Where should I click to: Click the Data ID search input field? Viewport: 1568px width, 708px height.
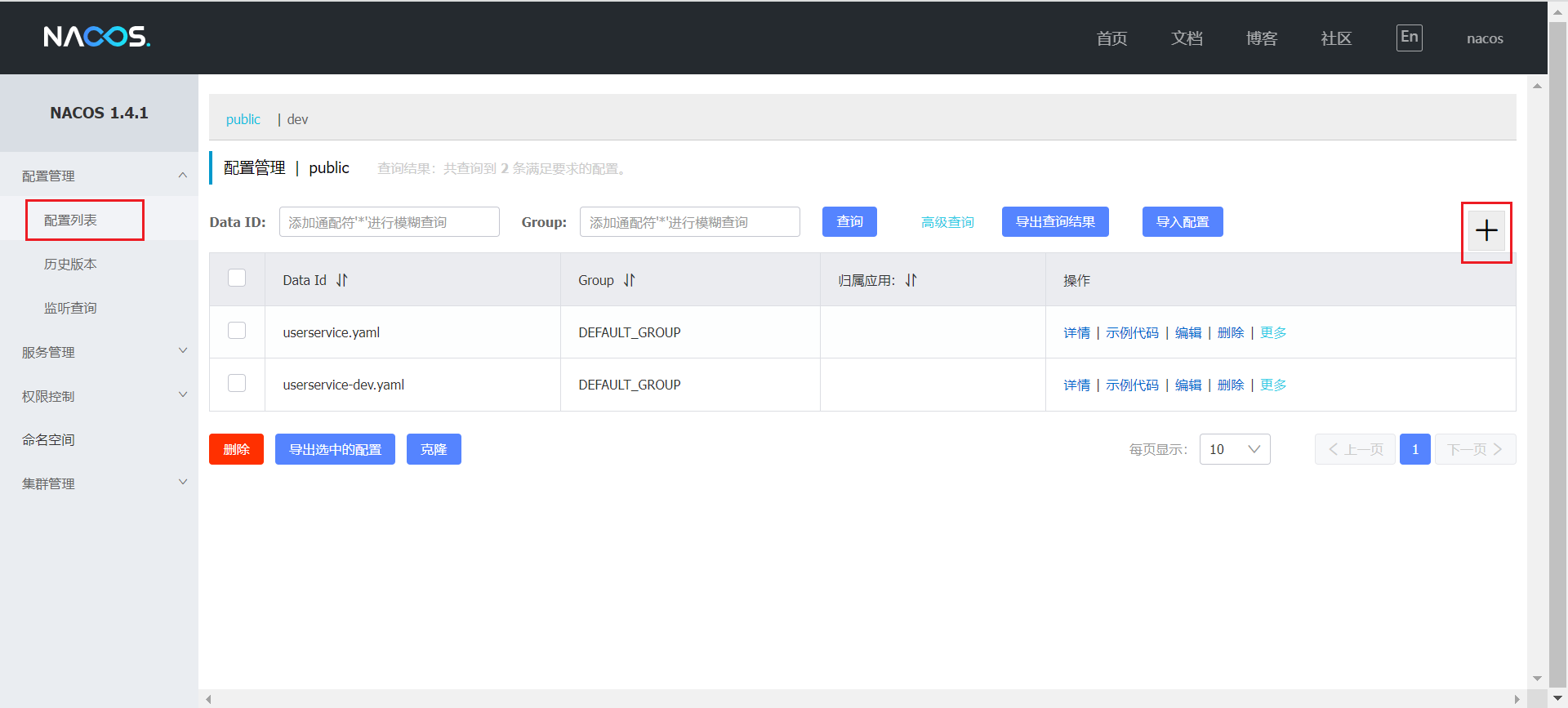click(x=389, y=222)
